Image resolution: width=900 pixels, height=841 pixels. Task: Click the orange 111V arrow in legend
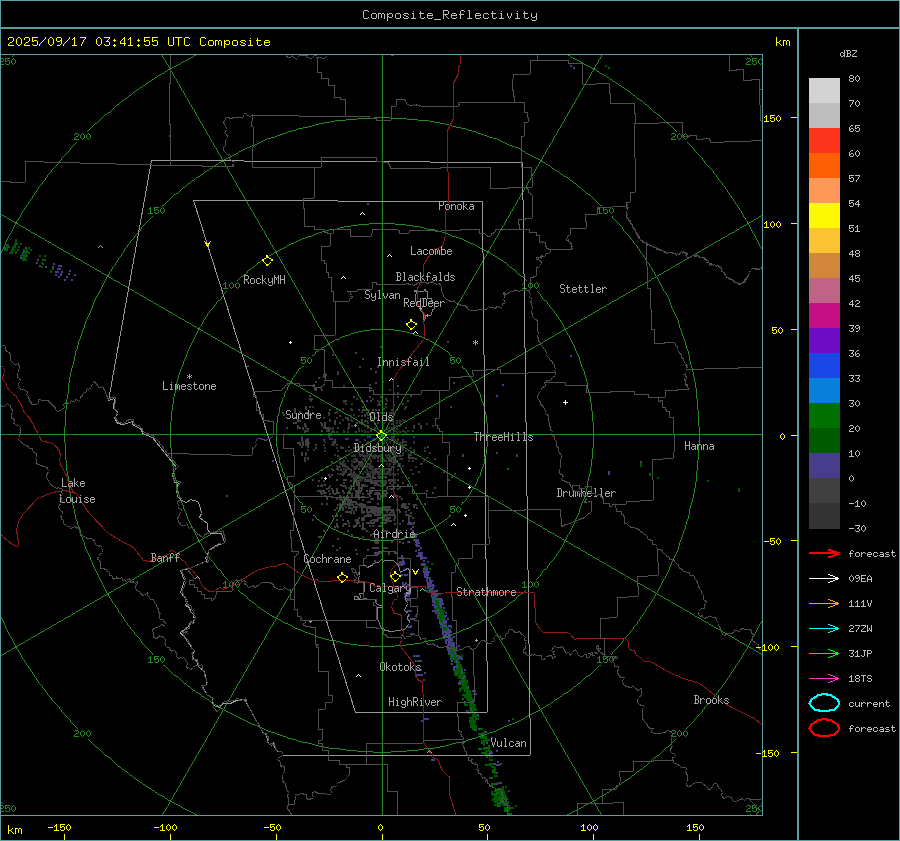click(824, 603)
